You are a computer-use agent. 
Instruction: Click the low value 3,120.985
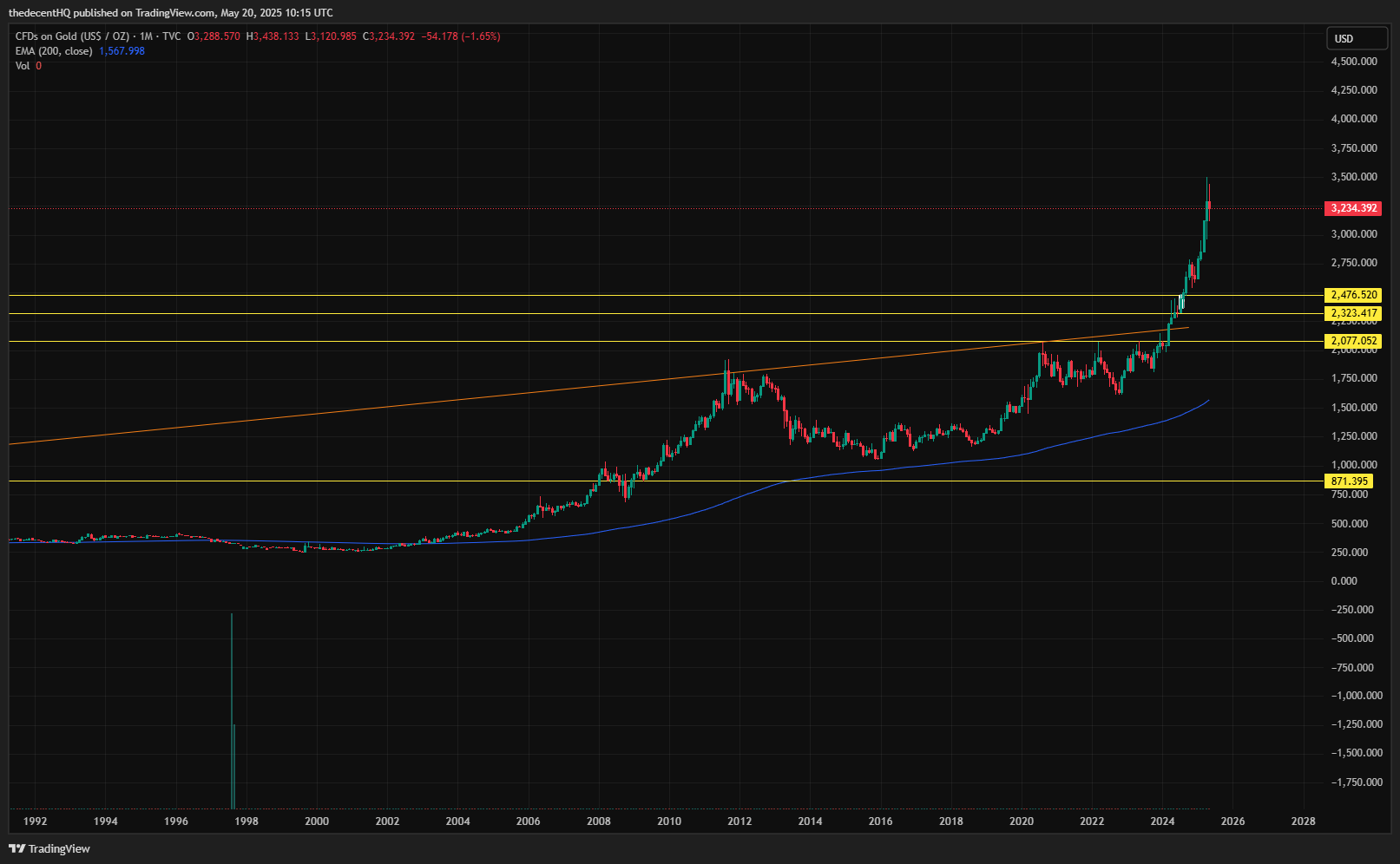(x=333, y=36)
